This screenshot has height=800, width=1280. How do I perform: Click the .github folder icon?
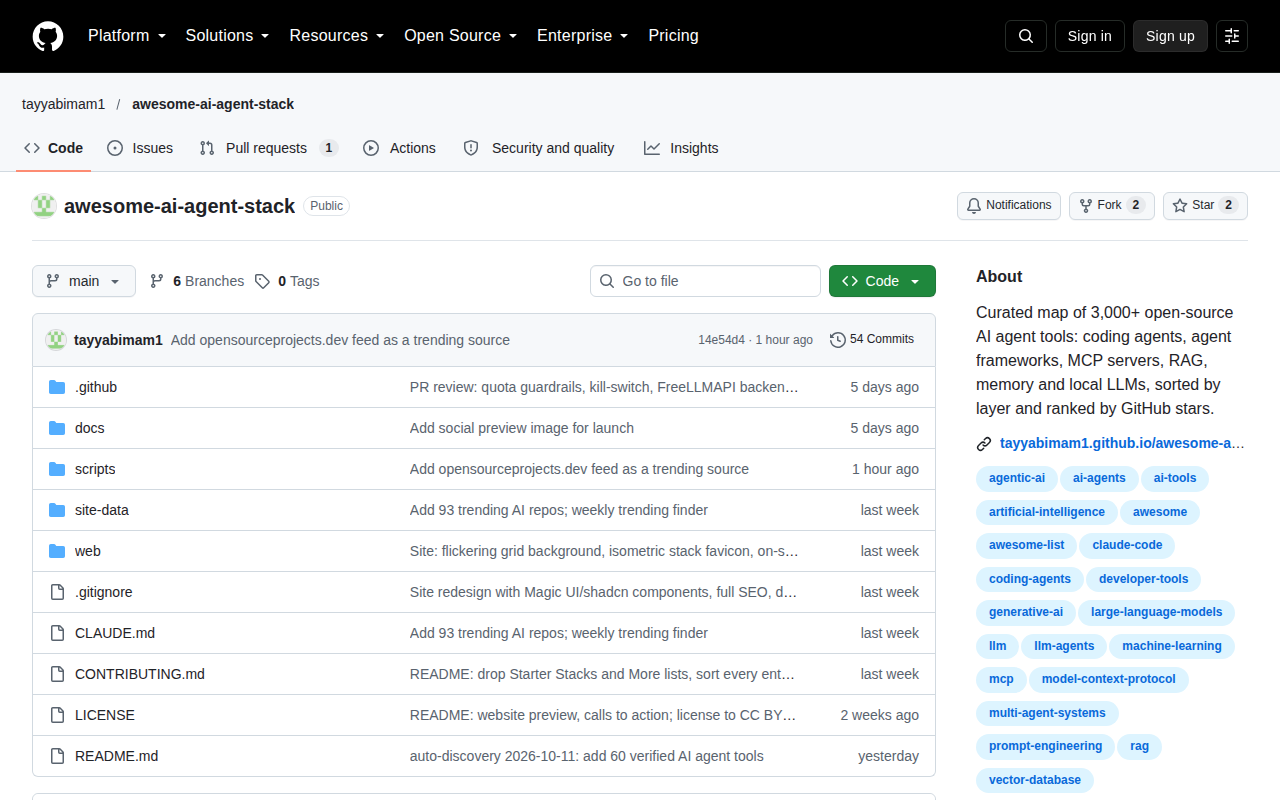57,387
